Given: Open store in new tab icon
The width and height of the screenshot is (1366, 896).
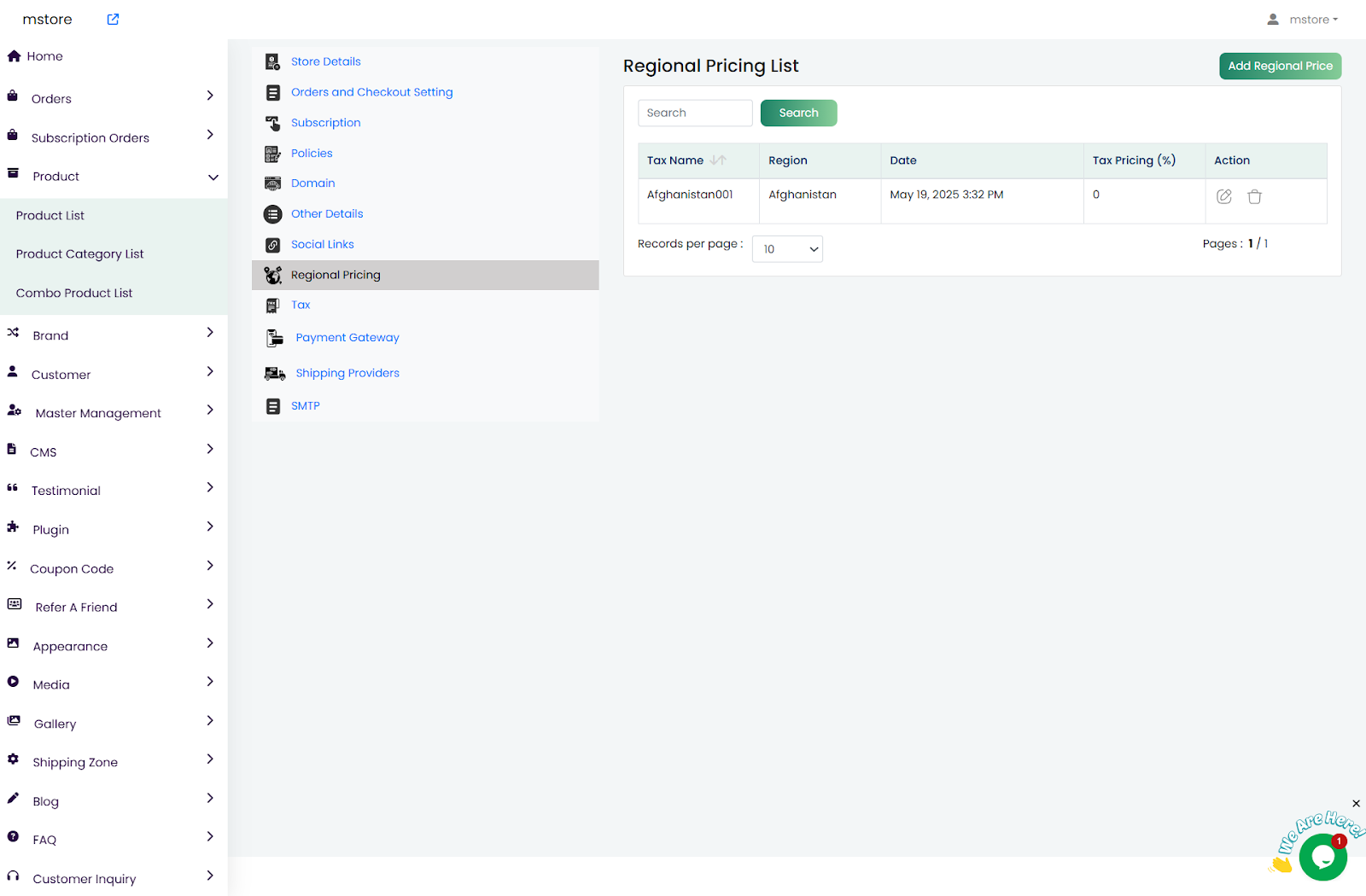Looking at the screenshot, I should (113, 20).
